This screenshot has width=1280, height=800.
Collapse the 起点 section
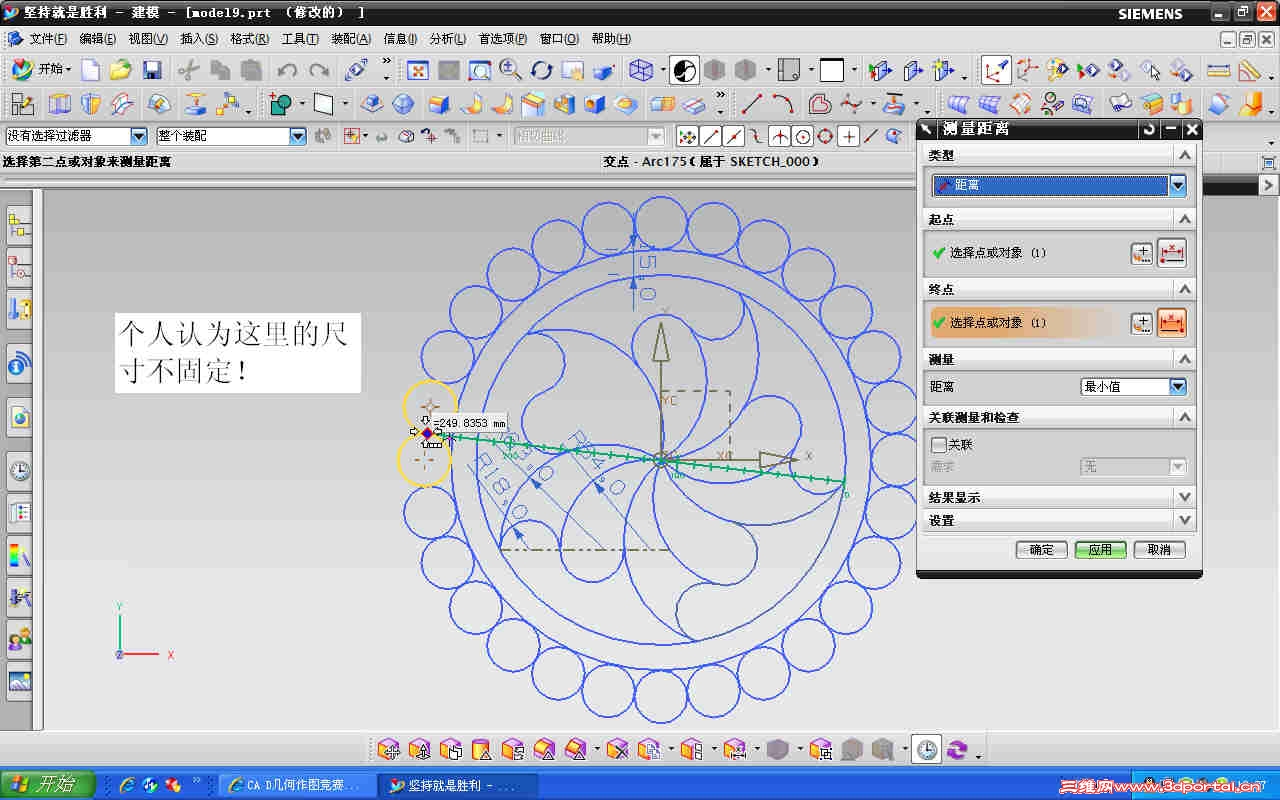[1185, 219]
